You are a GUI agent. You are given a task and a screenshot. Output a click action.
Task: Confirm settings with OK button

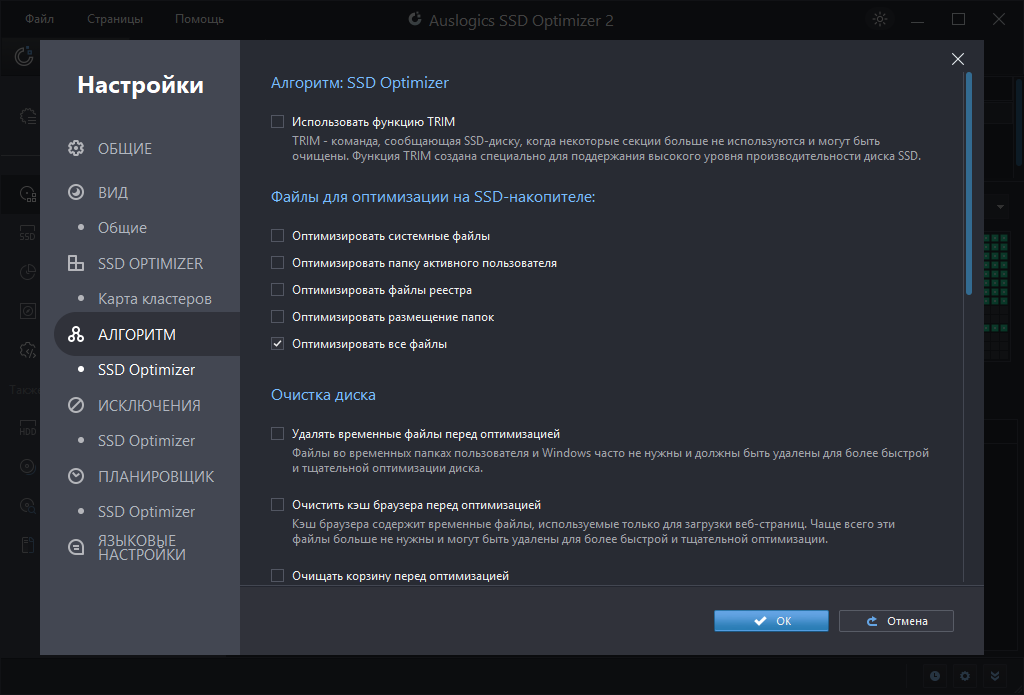[x=771, y=621]
